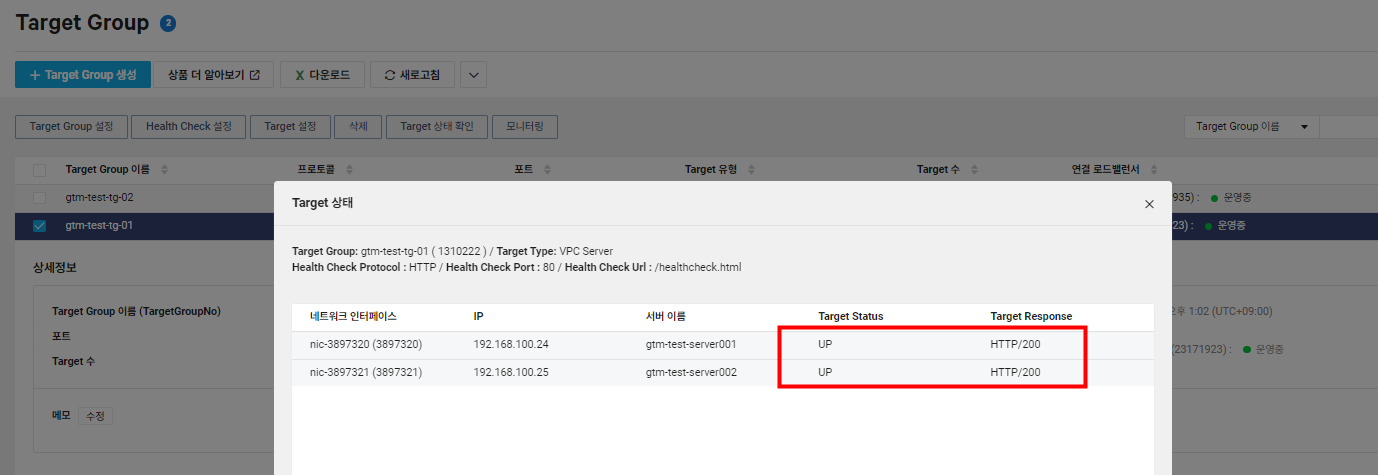The height and width of the screenshot is (475, 1378).
Task: Select gtm-test-tg-02 row name
Action: 99,197
